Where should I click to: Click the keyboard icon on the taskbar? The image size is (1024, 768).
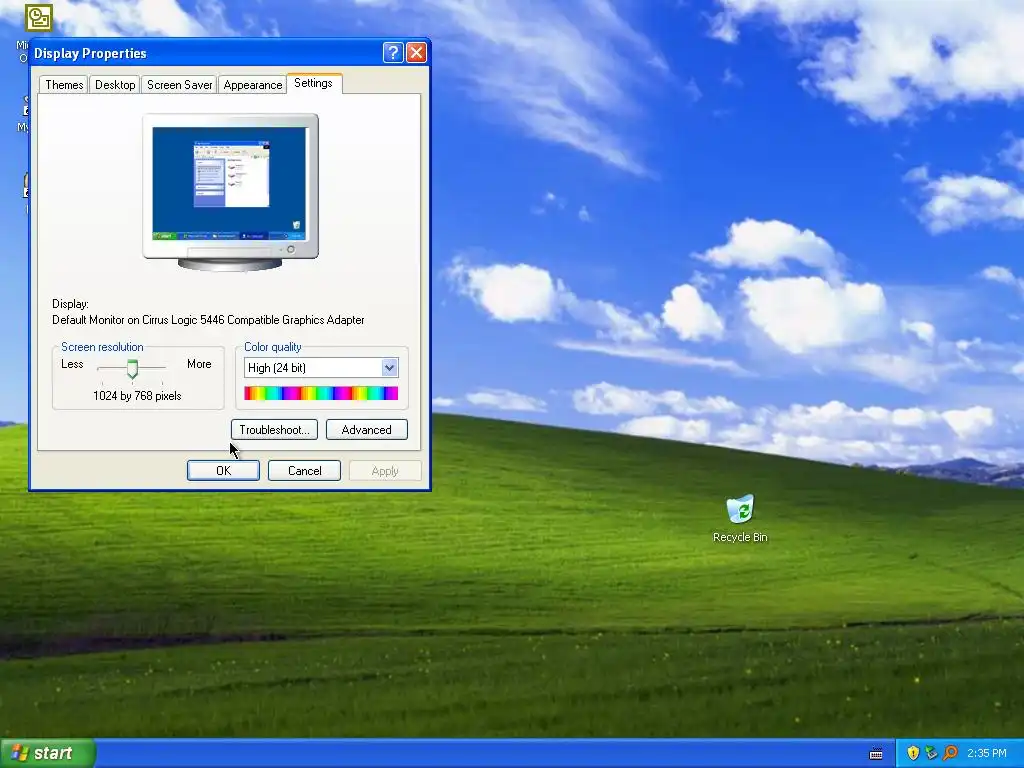tap(876, 754)
